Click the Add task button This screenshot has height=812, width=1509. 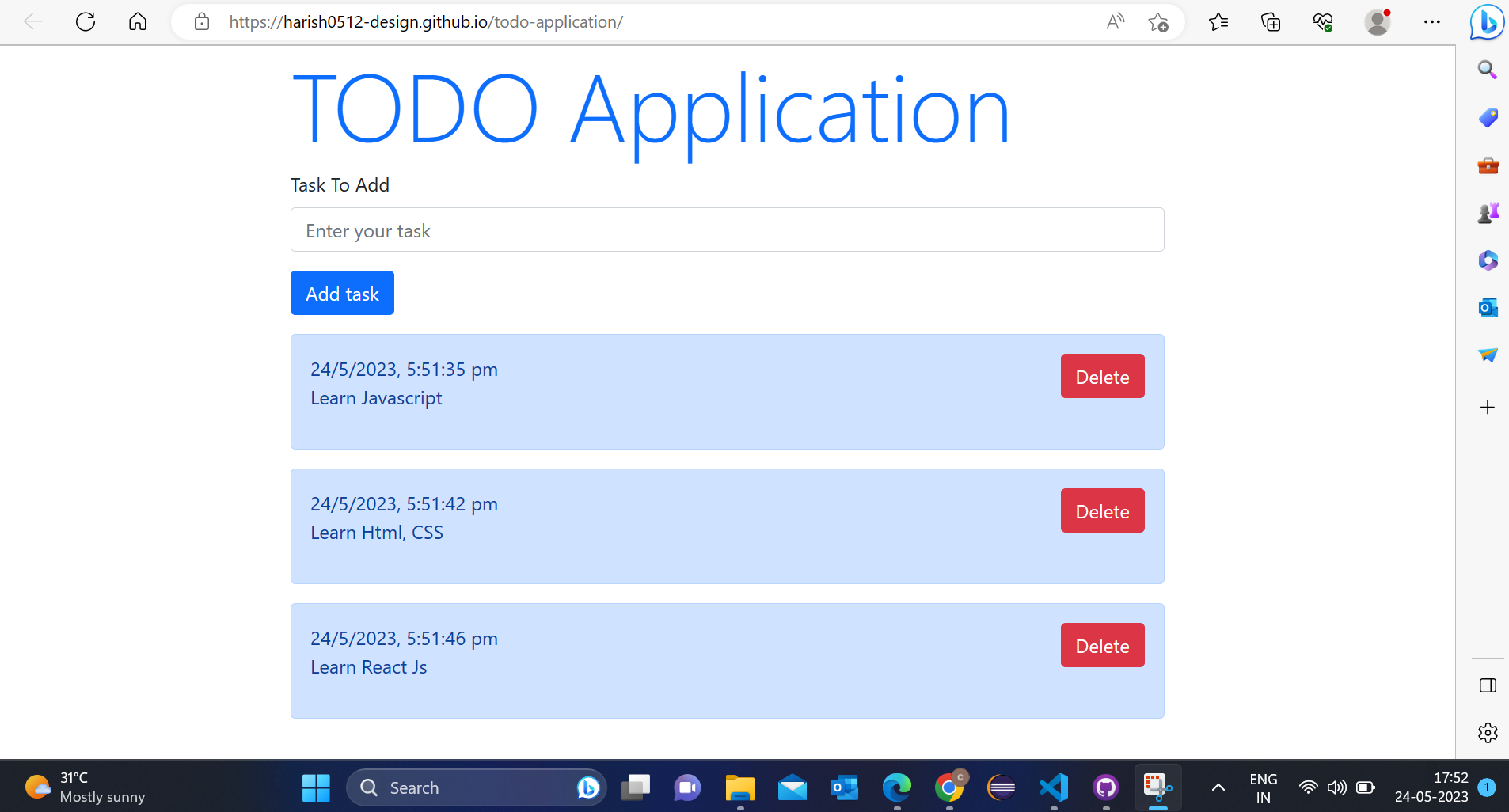(342, 294)
